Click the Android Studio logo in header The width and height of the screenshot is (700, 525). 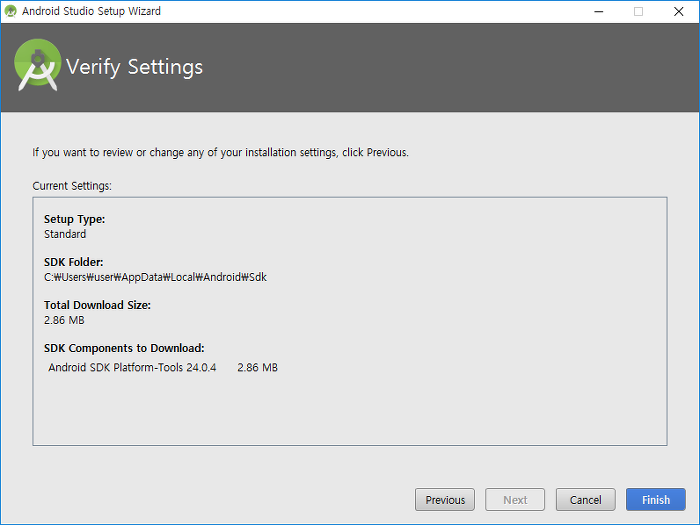pos(38,65)
